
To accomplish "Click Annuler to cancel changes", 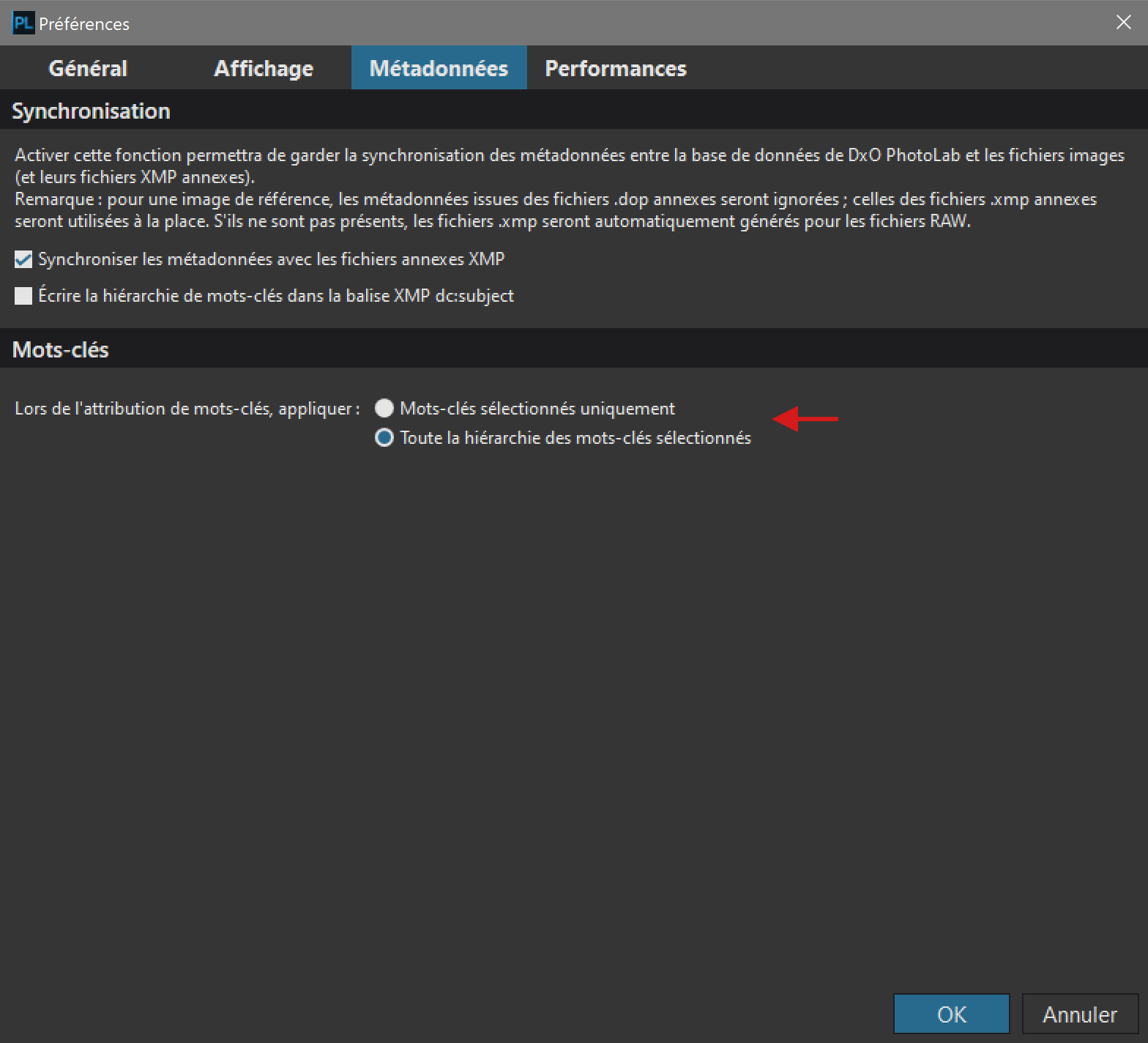I will click(x=1080, y=1014).
